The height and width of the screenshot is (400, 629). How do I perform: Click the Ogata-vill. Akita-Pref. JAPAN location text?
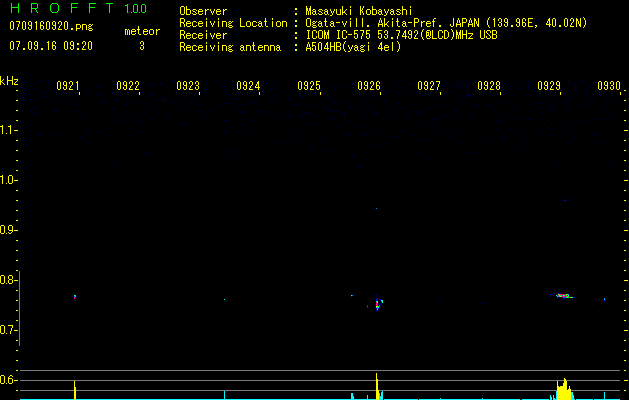pos(446,23)
